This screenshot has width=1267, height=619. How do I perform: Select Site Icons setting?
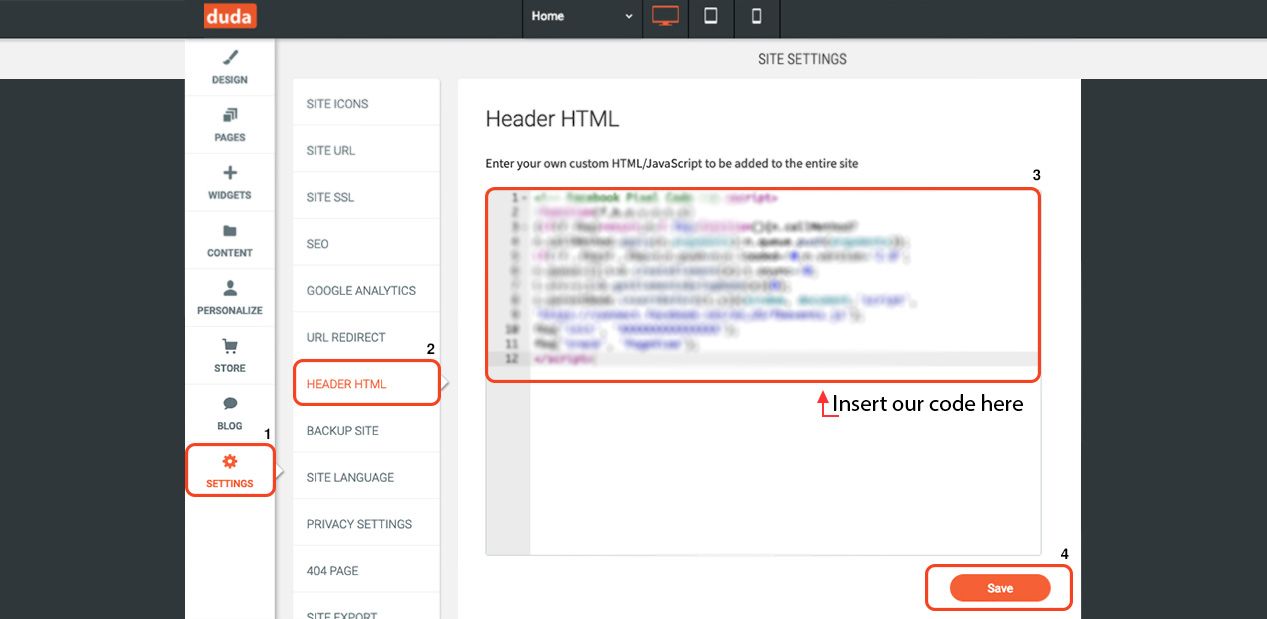point(366,104)
